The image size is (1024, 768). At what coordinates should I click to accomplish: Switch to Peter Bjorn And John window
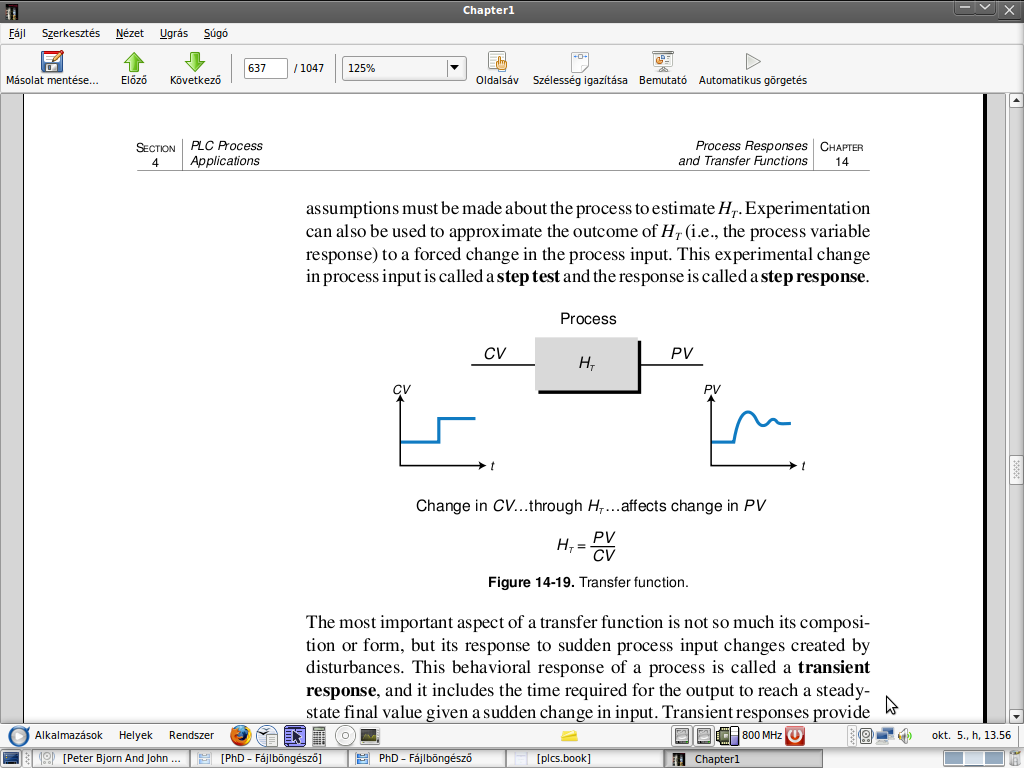click(112, 758)
